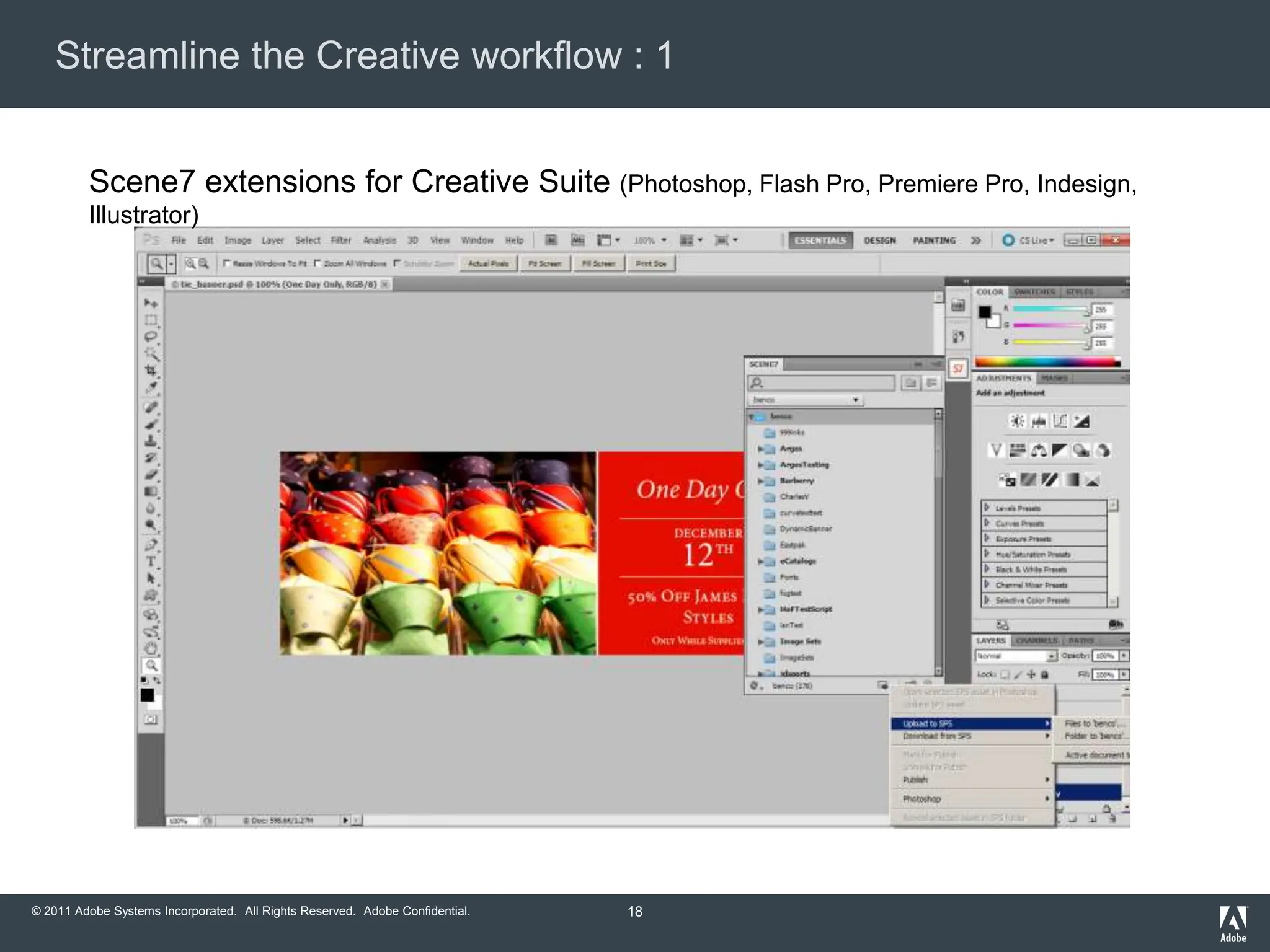Select the Lasso tool

[x=151, y=337]
